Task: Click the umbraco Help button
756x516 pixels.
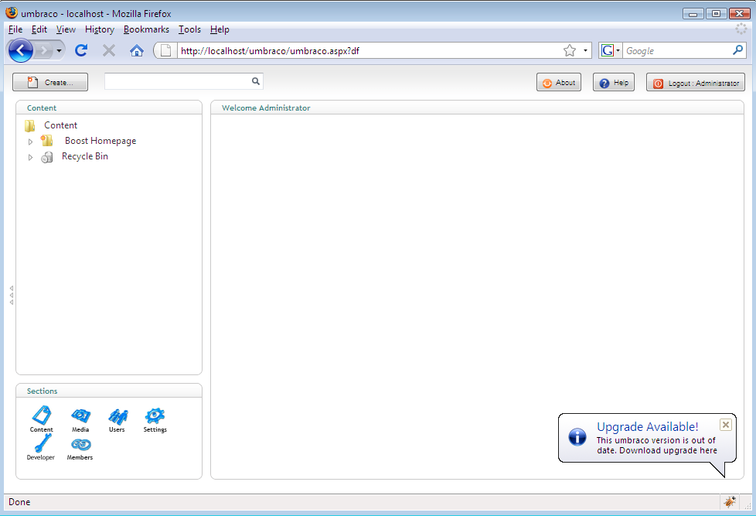Action: coord(613,82)
